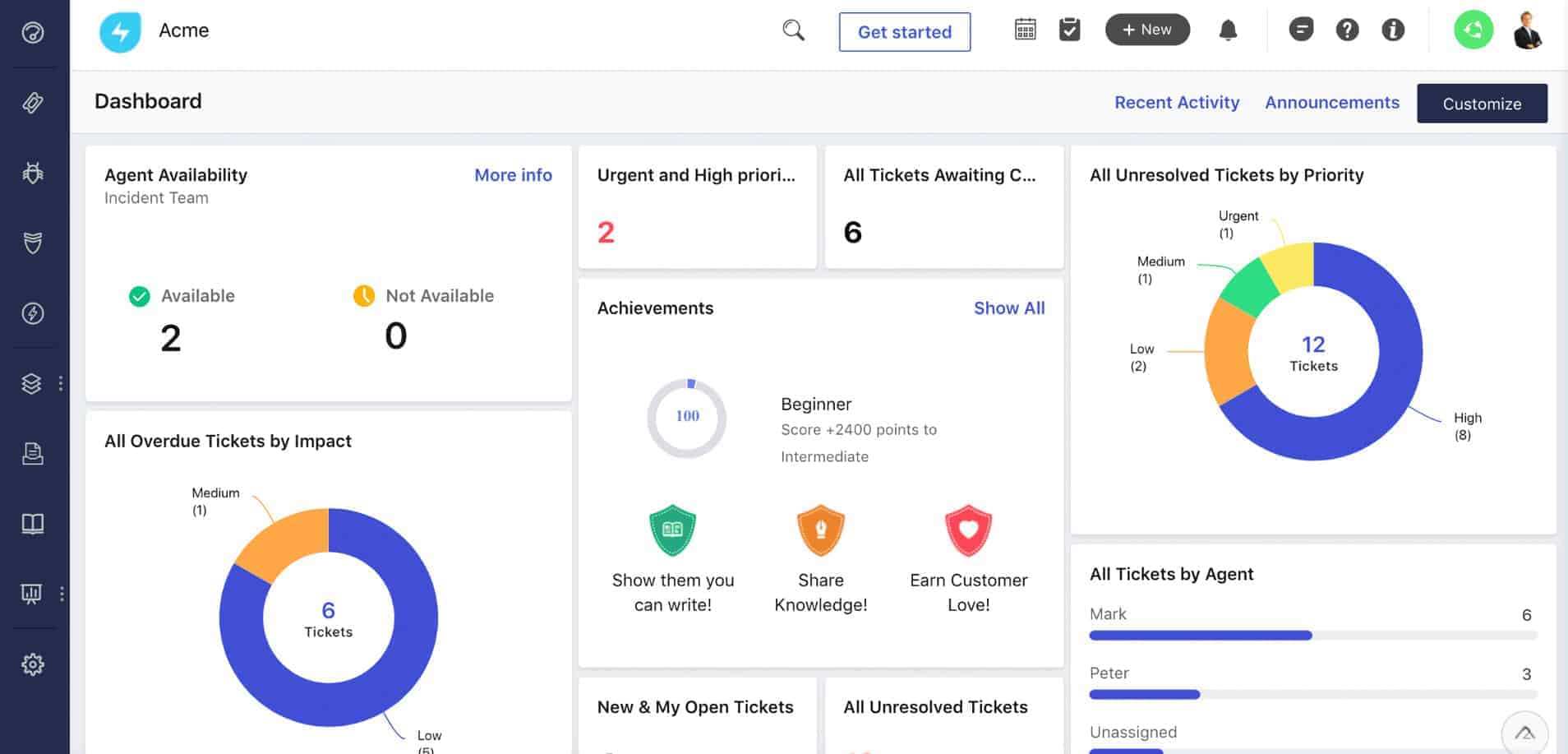The height and width of the screenshot is (754, 1568).
Task: Open the Tickets icon in sidebar
Action: (33, 103)
